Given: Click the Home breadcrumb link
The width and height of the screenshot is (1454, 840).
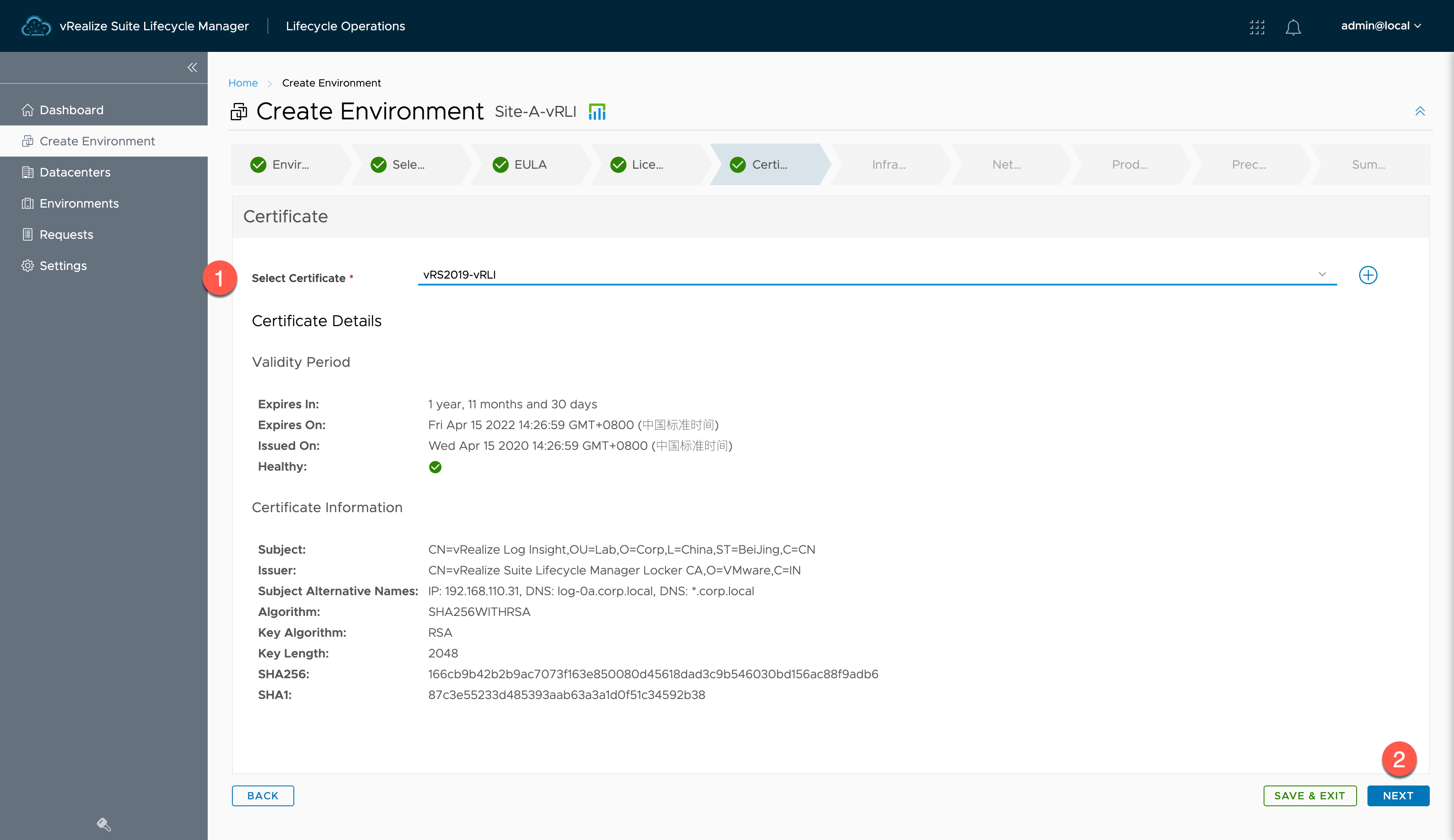Looking at the screenshot, I should (x=243, y=83).
